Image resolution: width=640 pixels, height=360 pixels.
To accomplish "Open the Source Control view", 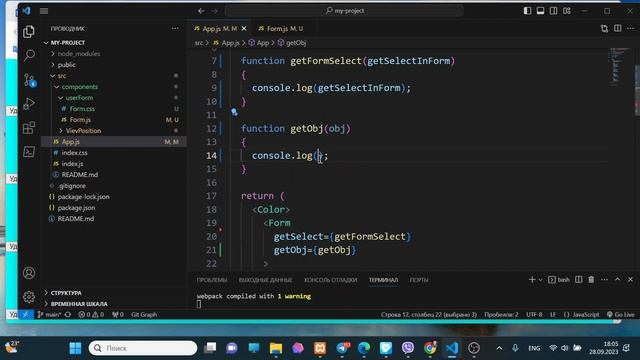I will point(29,80).
